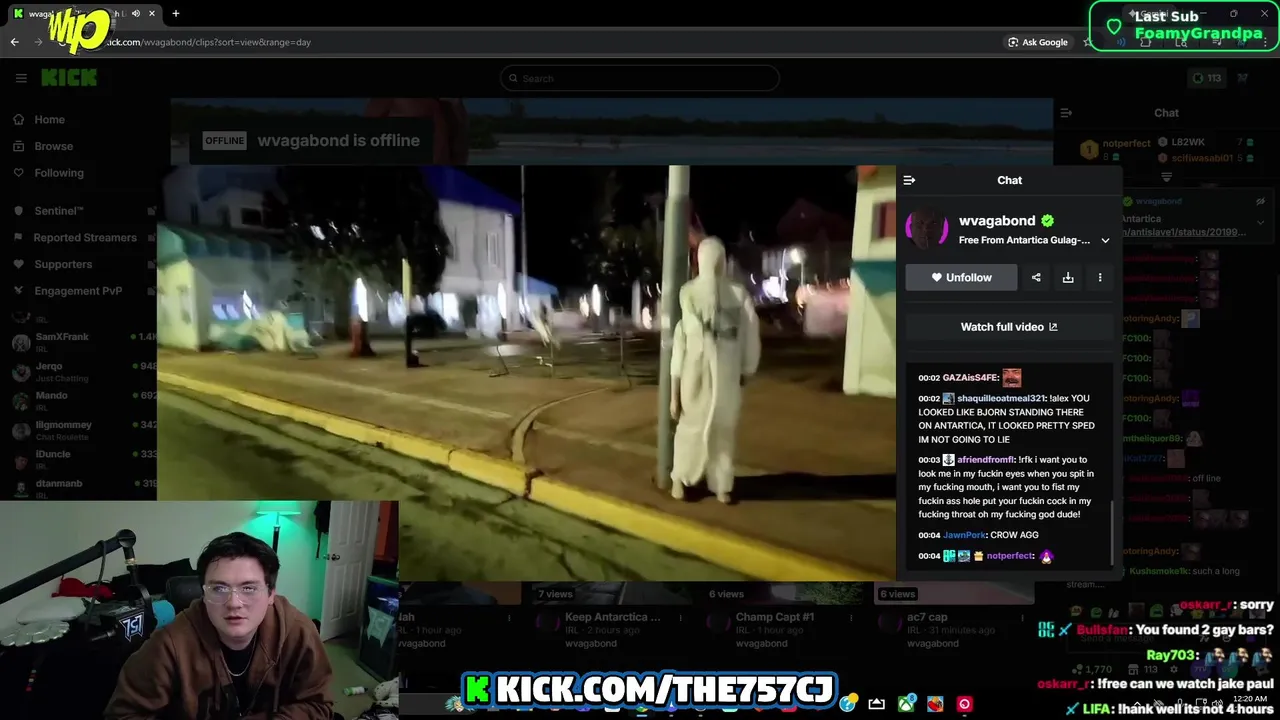
Task: Click the clip video player
Action: [526, 372]
